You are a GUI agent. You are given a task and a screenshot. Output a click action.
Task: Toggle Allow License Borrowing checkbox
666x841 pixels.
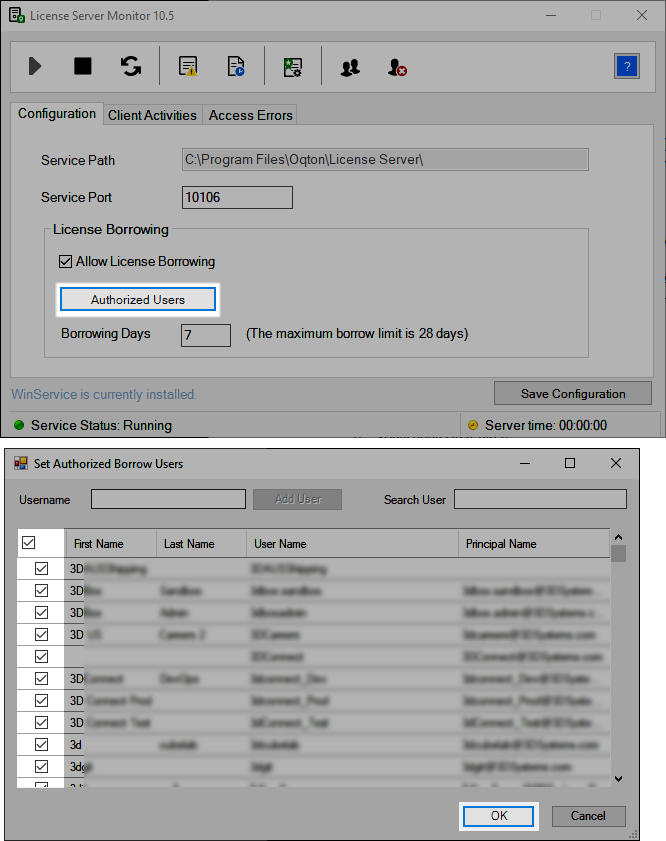66,262
